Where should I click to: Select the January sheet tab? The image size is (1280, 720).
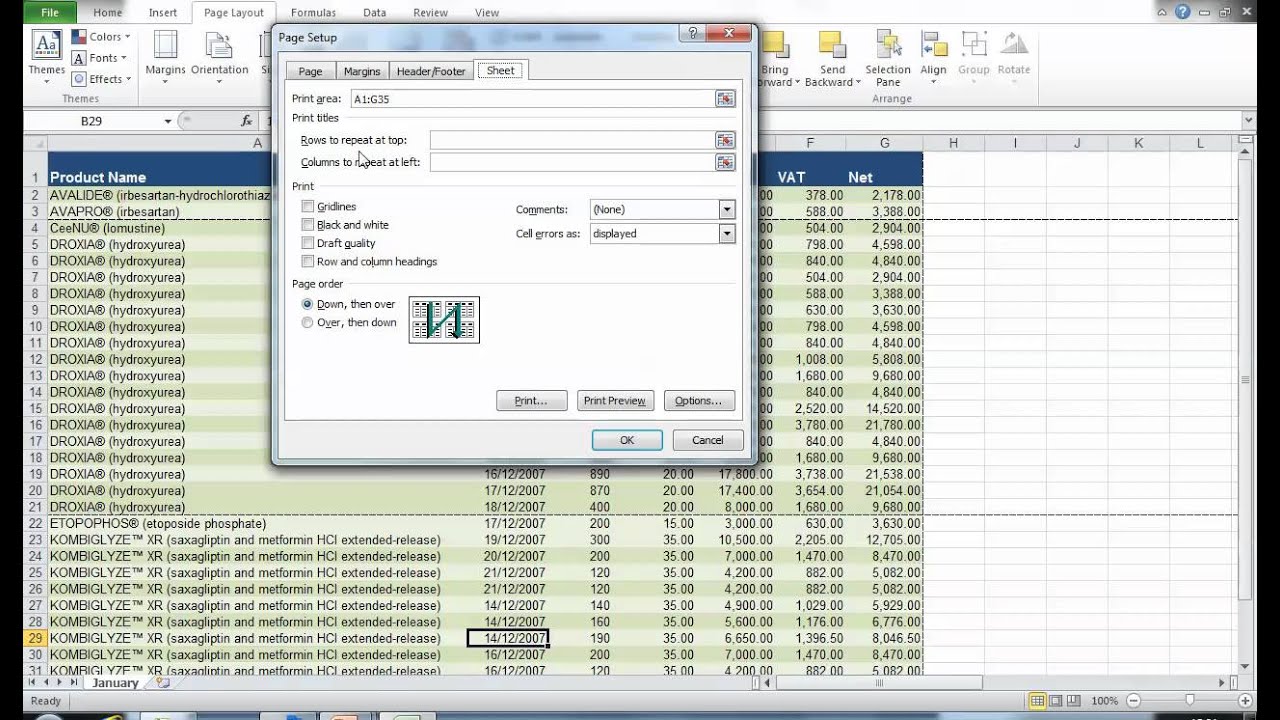pyautogui.click(x=115, y=683)
